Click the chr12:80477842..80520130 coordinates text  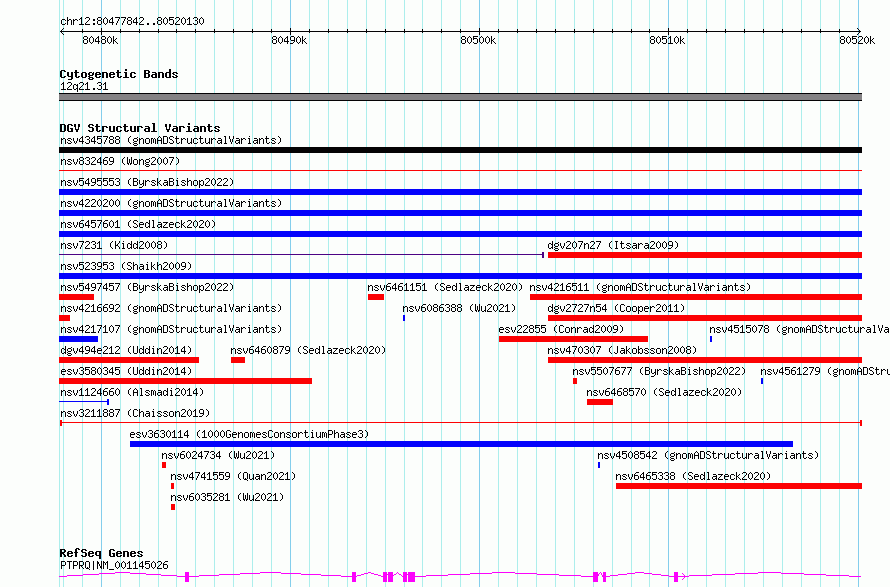(x=132, y=21)
